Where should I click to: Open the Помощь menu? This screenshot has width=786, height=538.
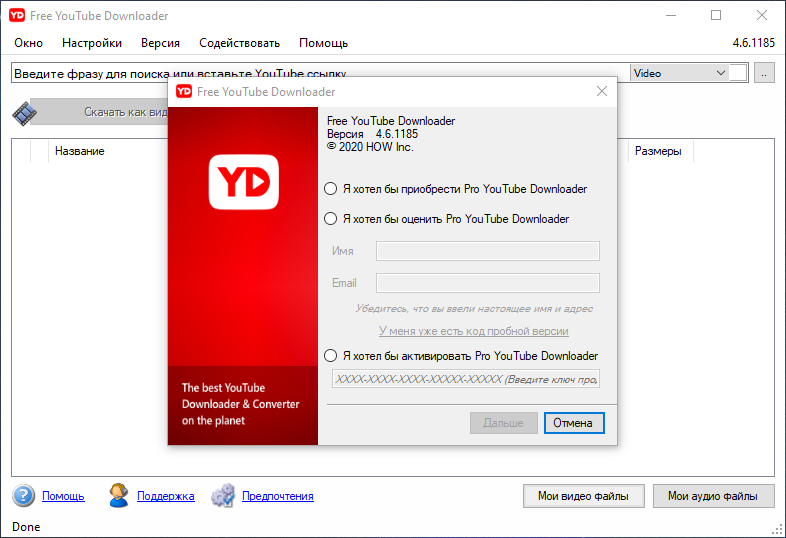[323, 43]
